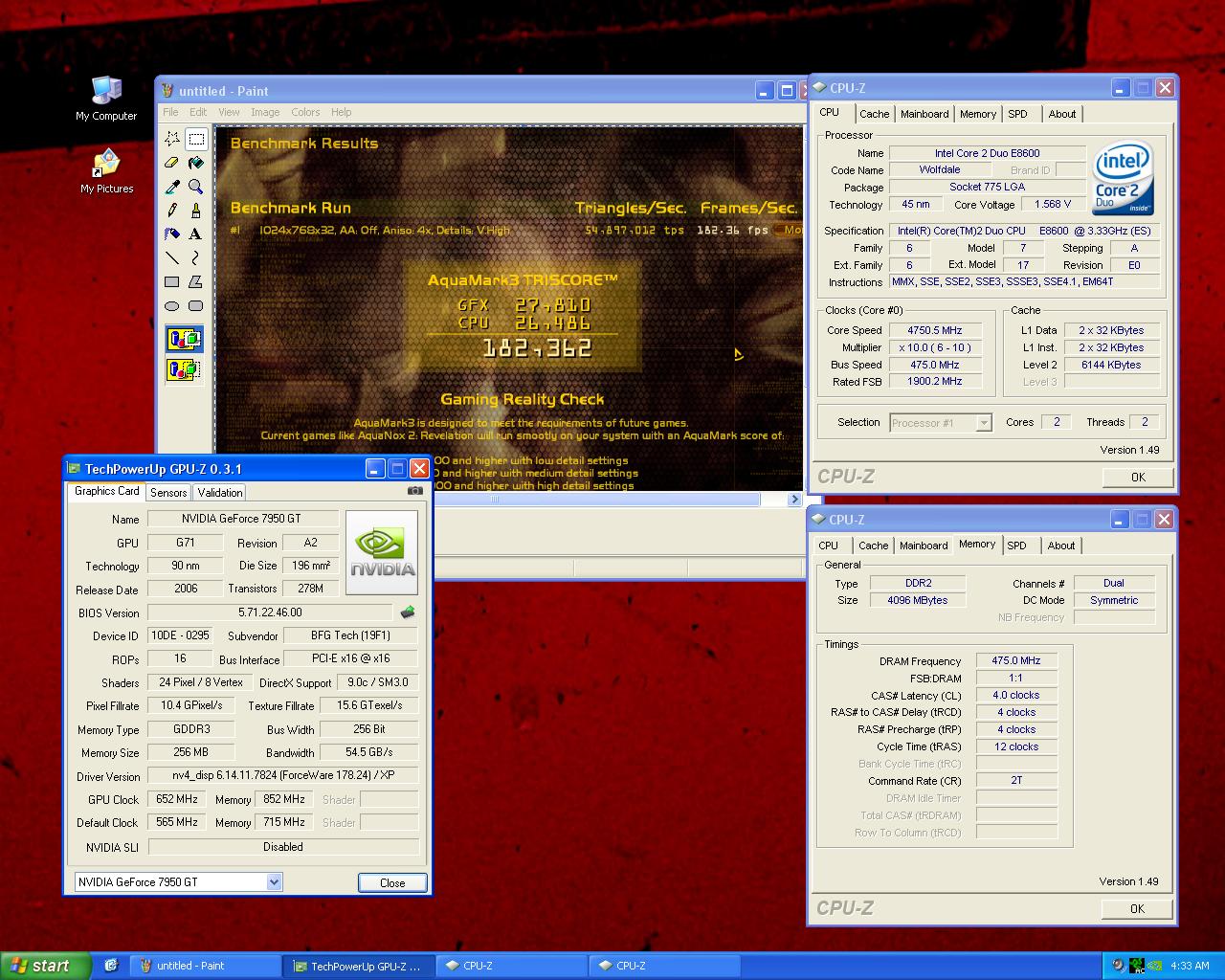The image size is (1225, 980).
Task: Open the GPU selection dropdown in GPU-Z
Action: pos(274,882)
